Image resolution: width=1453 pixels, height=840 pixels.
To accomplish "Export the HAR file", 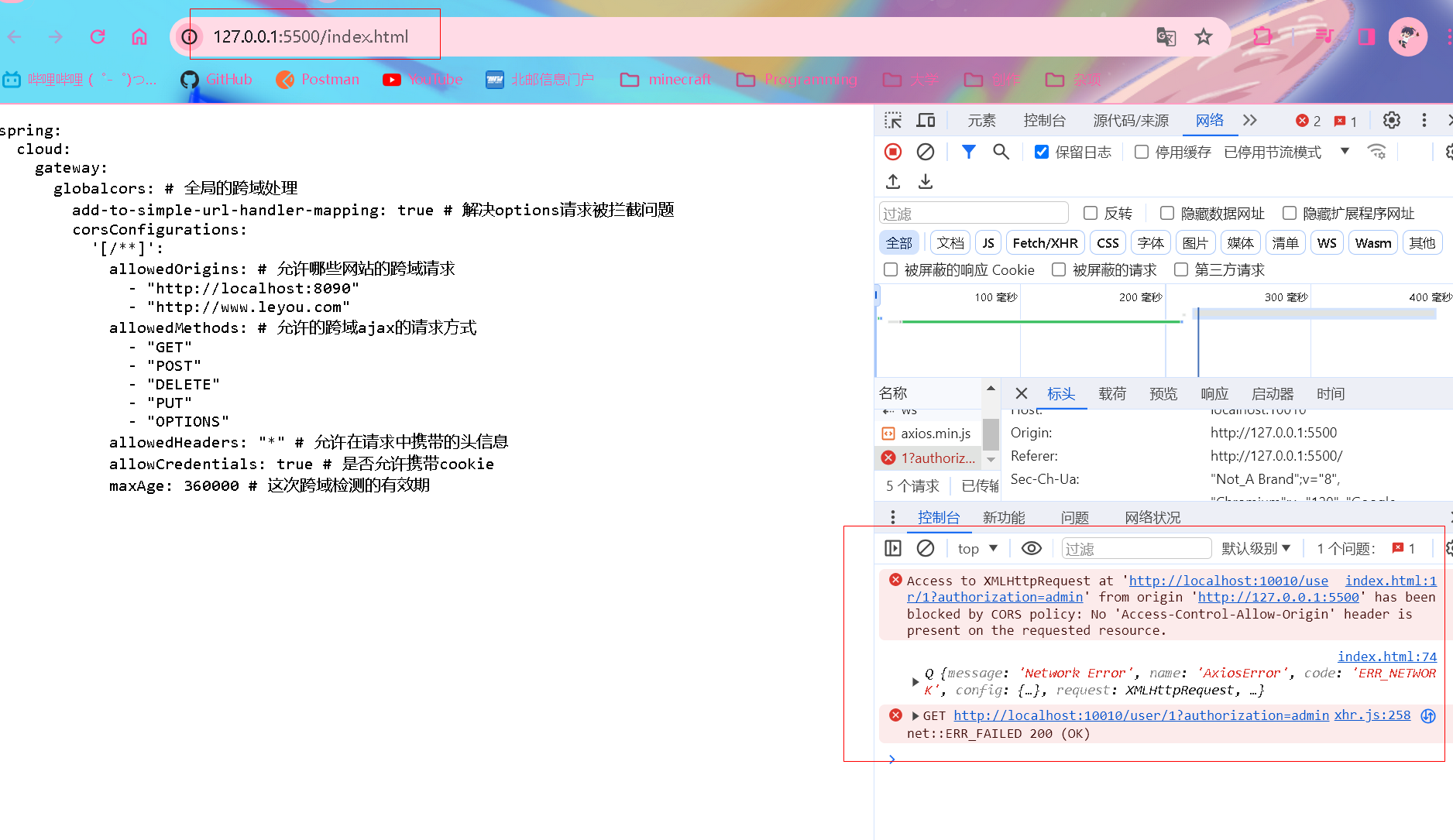I will (926, 181).
